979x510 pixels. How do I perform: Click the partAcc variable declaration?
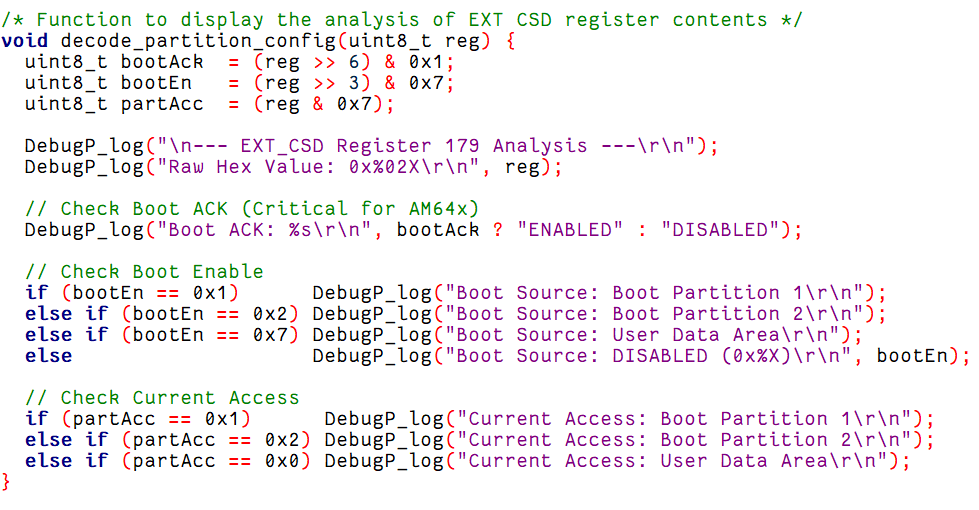162,104
